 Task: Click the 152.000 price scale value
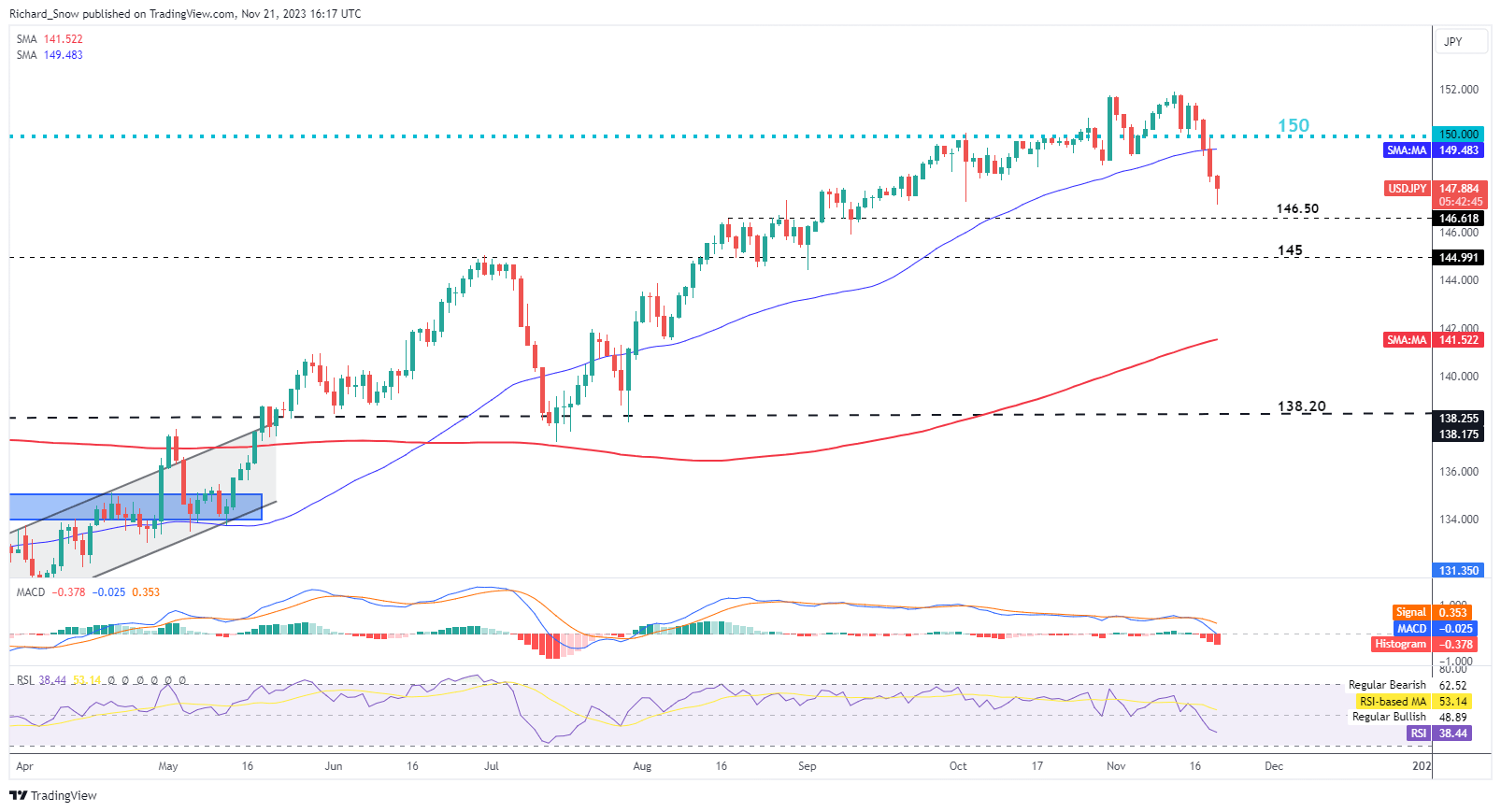coord(1459,91)
